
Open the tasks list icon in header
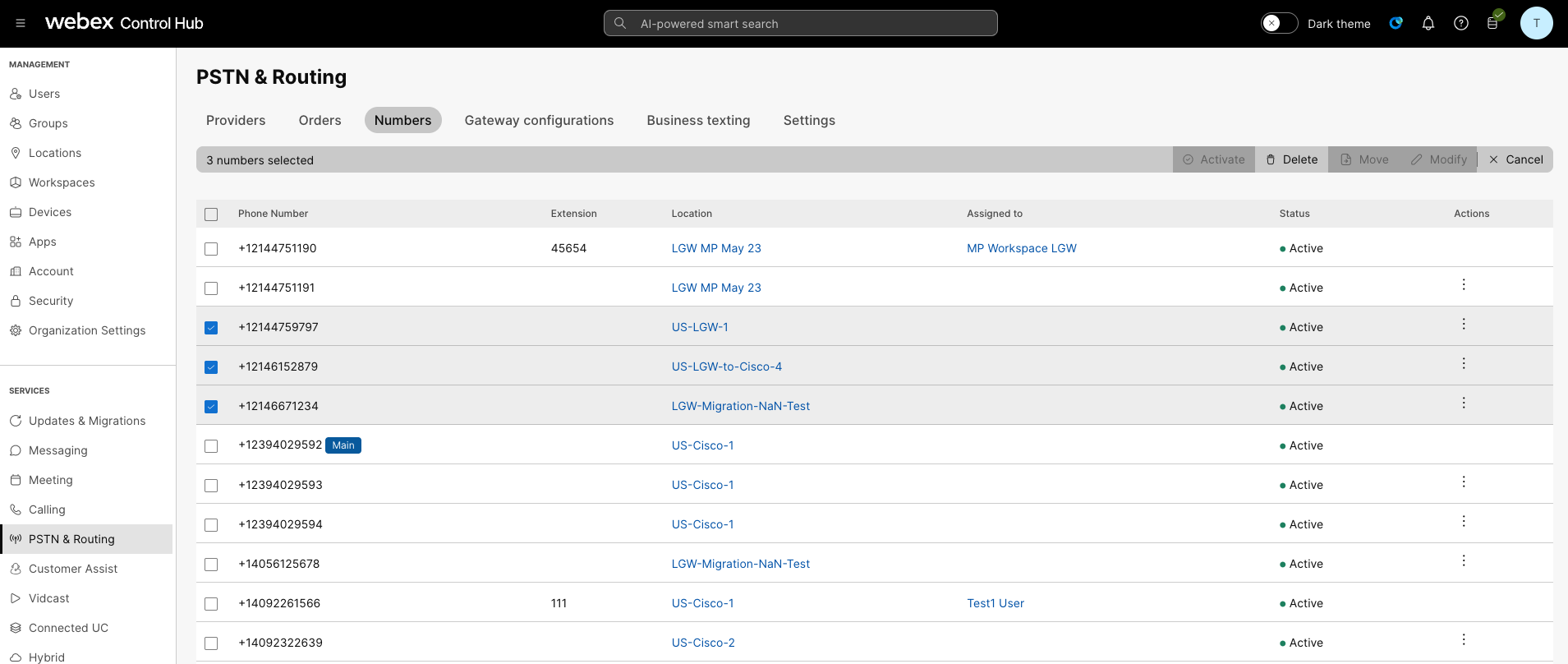pyautogui.click(x=1493, y=23)
